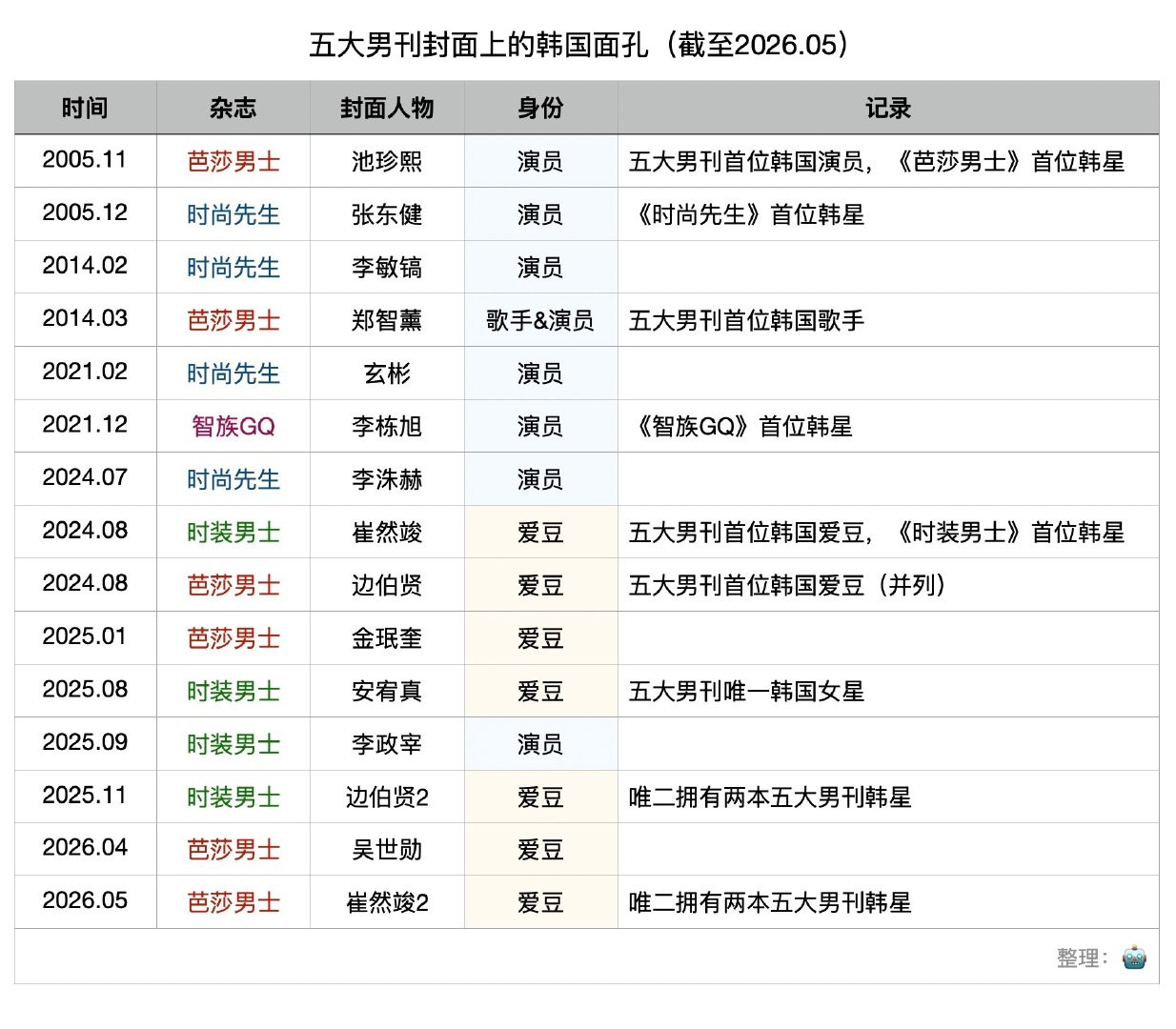Click the date cell 2025.01

click(x=85, y=636)
